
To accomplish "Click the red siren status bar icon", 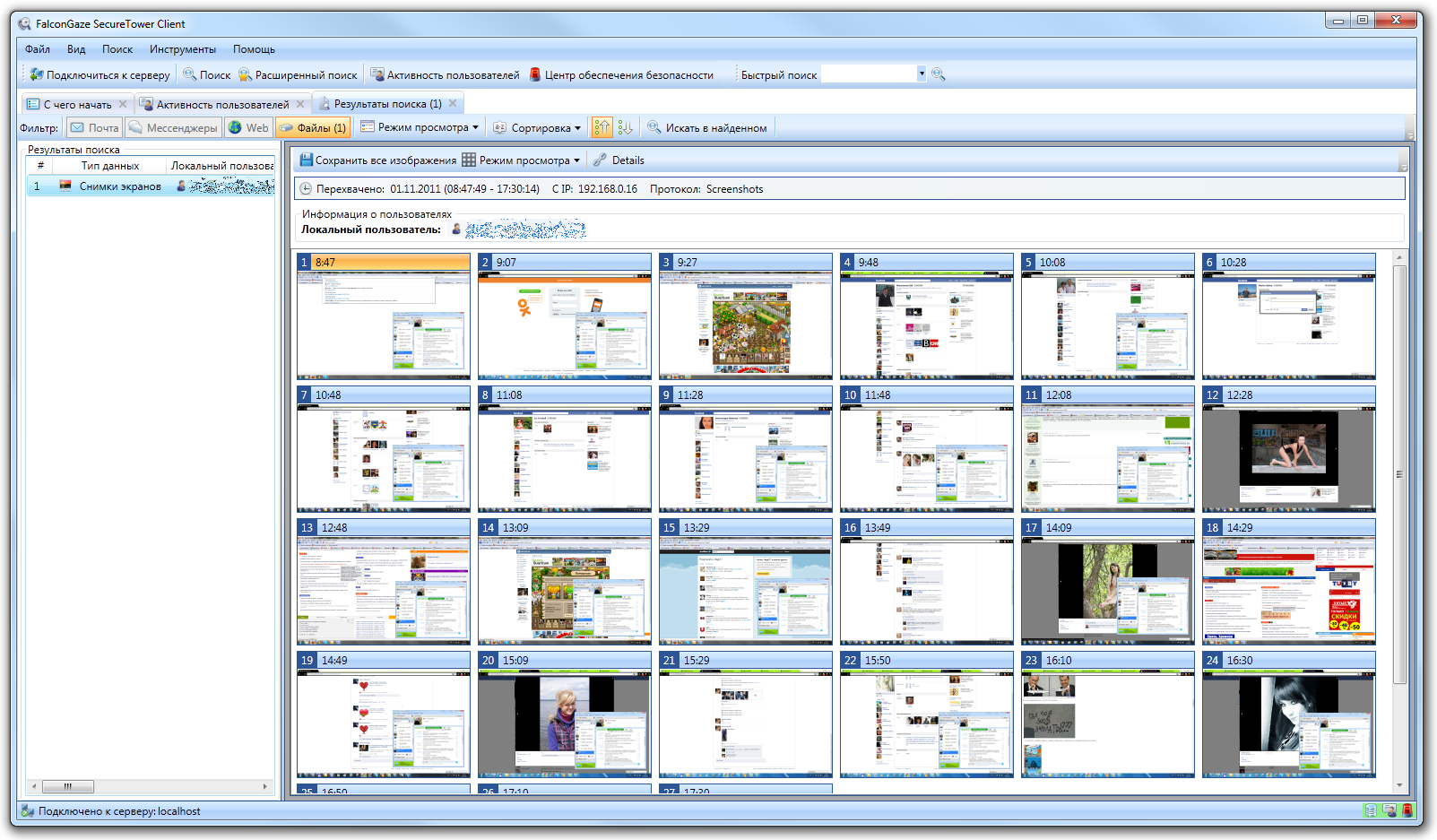I will coord(1407,810).
